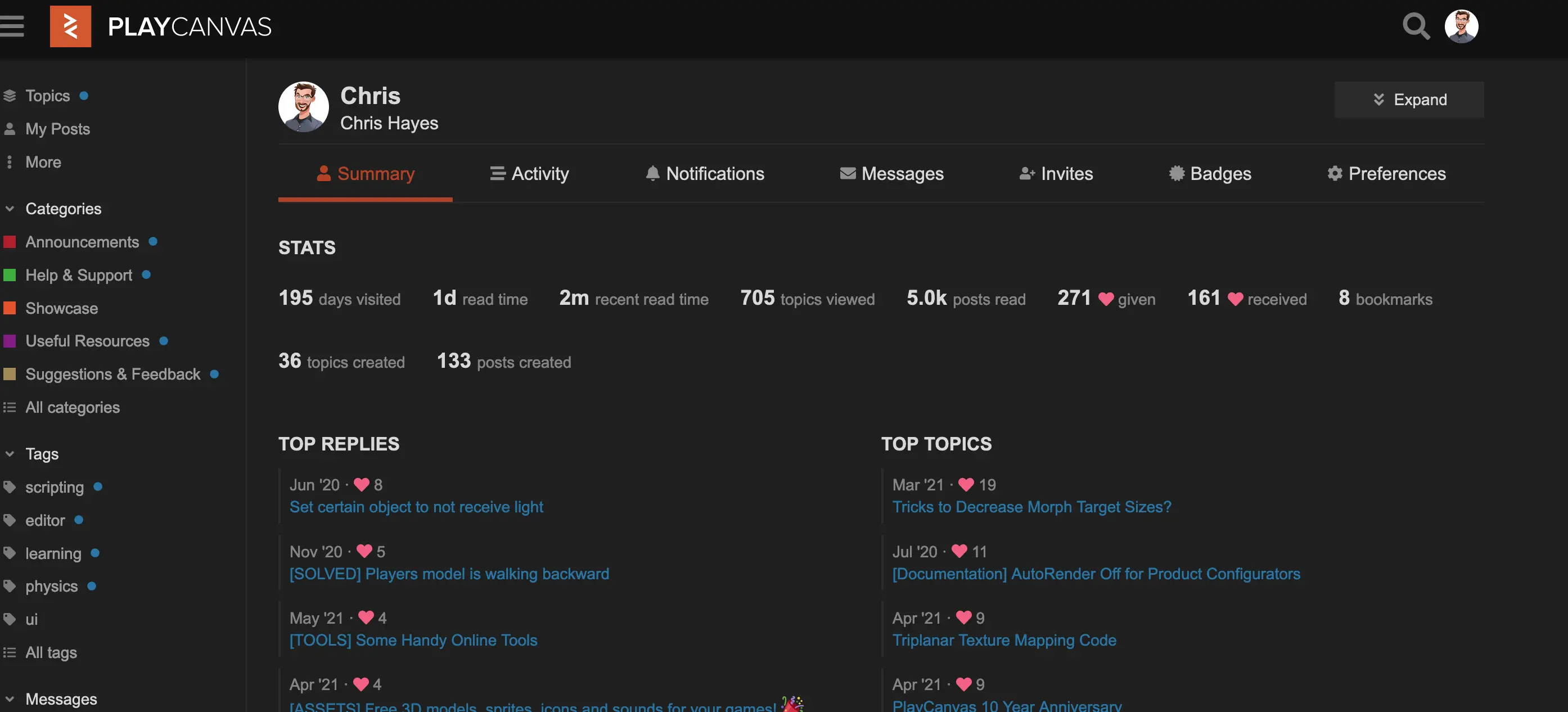1568x712 pixels.
Task: Click the tag icon beside editor
Action: 10,520
